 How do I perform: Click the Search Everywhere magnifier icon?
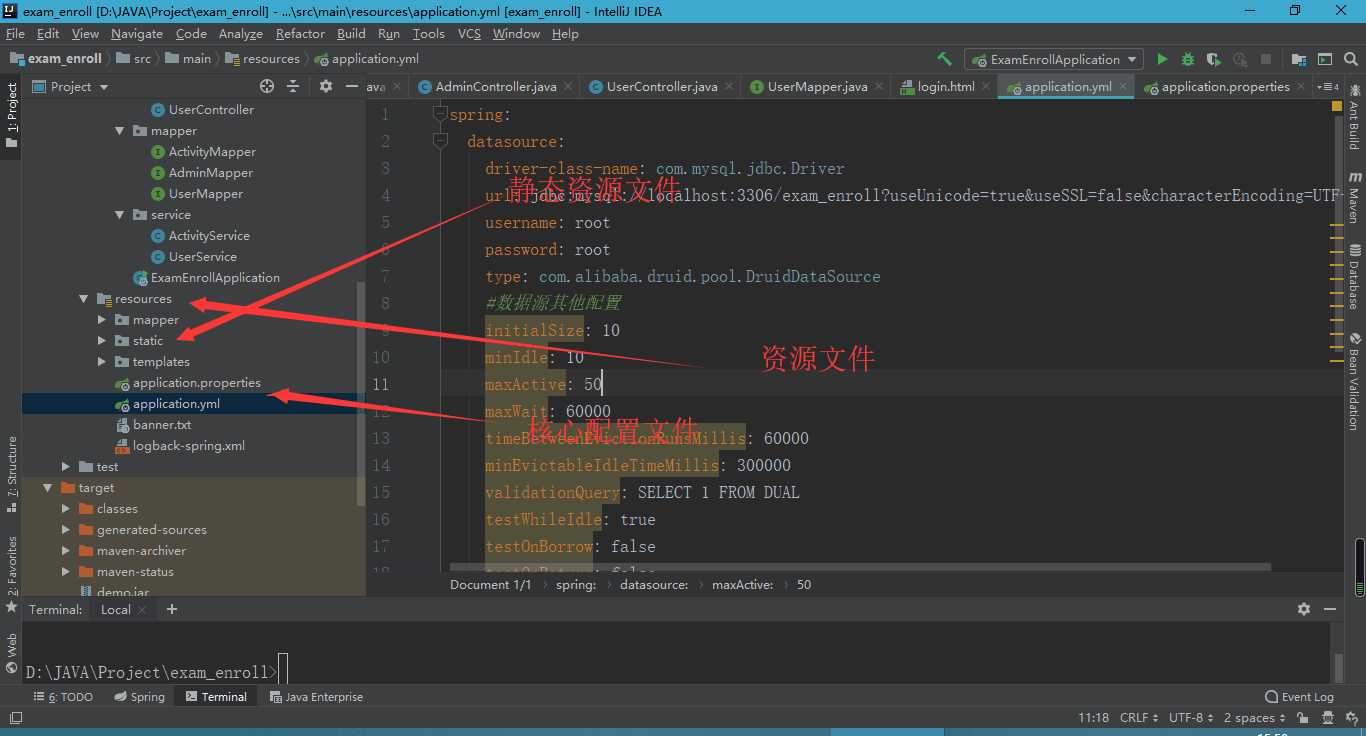point(1351,59)
